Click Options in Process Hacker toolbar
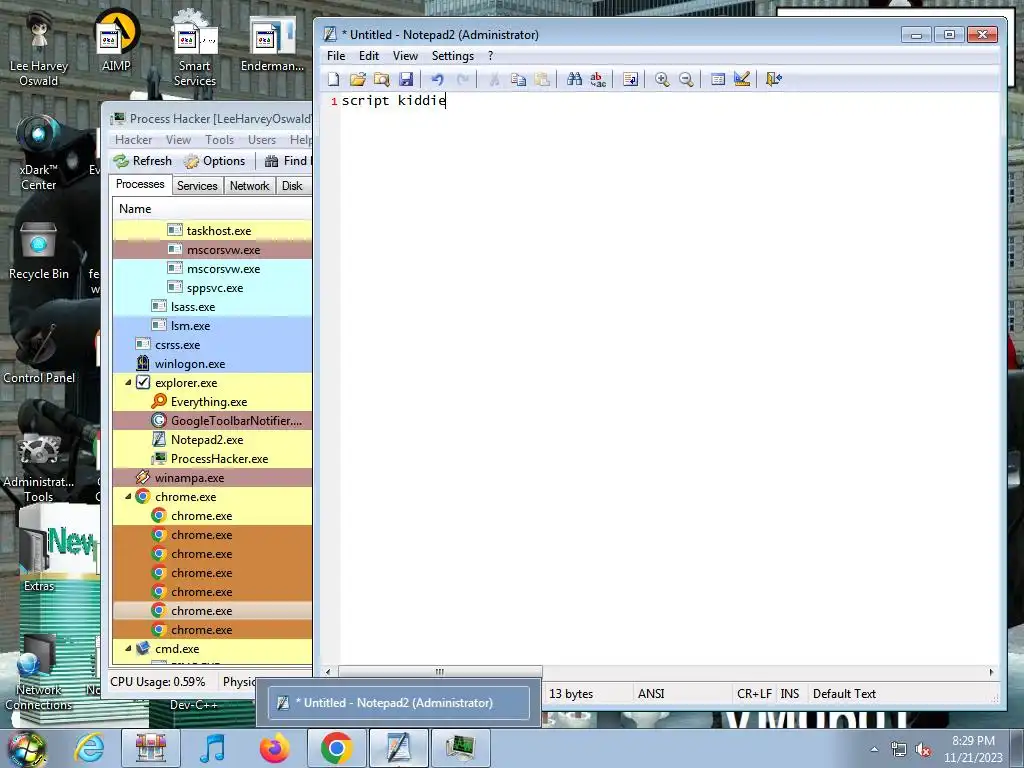This screenshot has width=1024, height=768. click(215, 161)
